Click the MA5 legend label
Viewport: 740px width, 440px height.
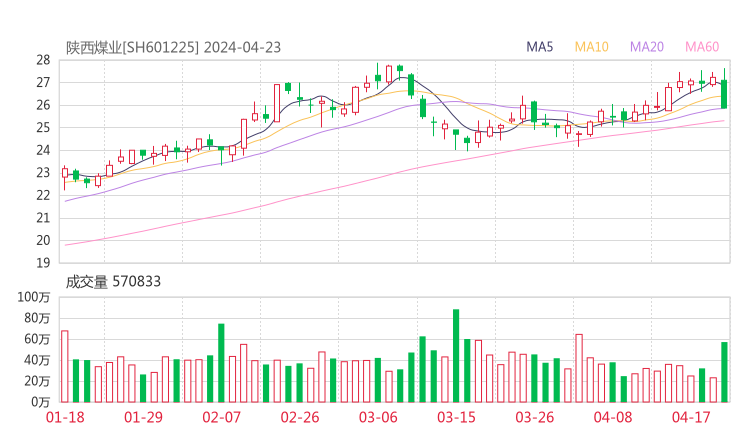coord(539,47)
